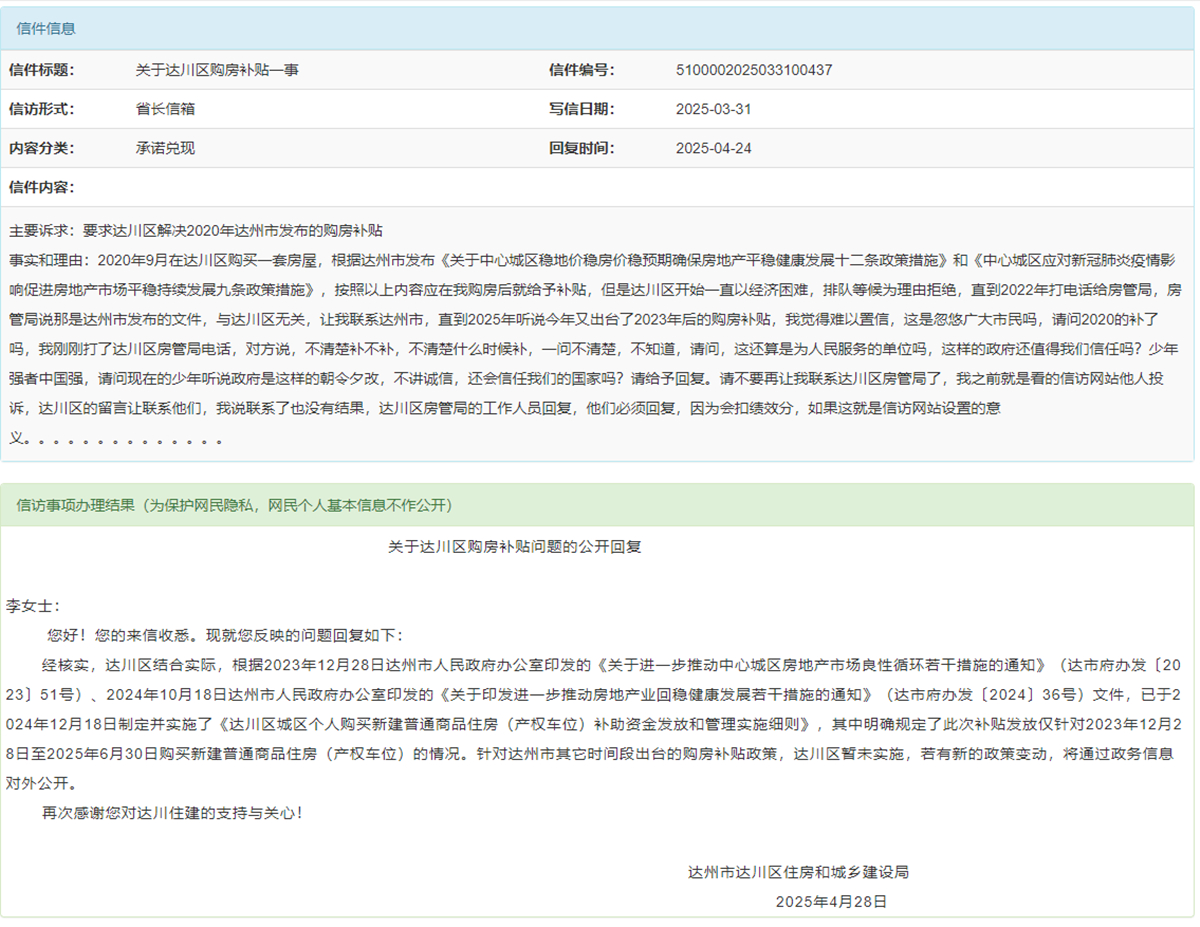Image resolution: width=1200 pixels, height=927 pixels.
Task: Select the 信件标题 label
Action: 42,70
